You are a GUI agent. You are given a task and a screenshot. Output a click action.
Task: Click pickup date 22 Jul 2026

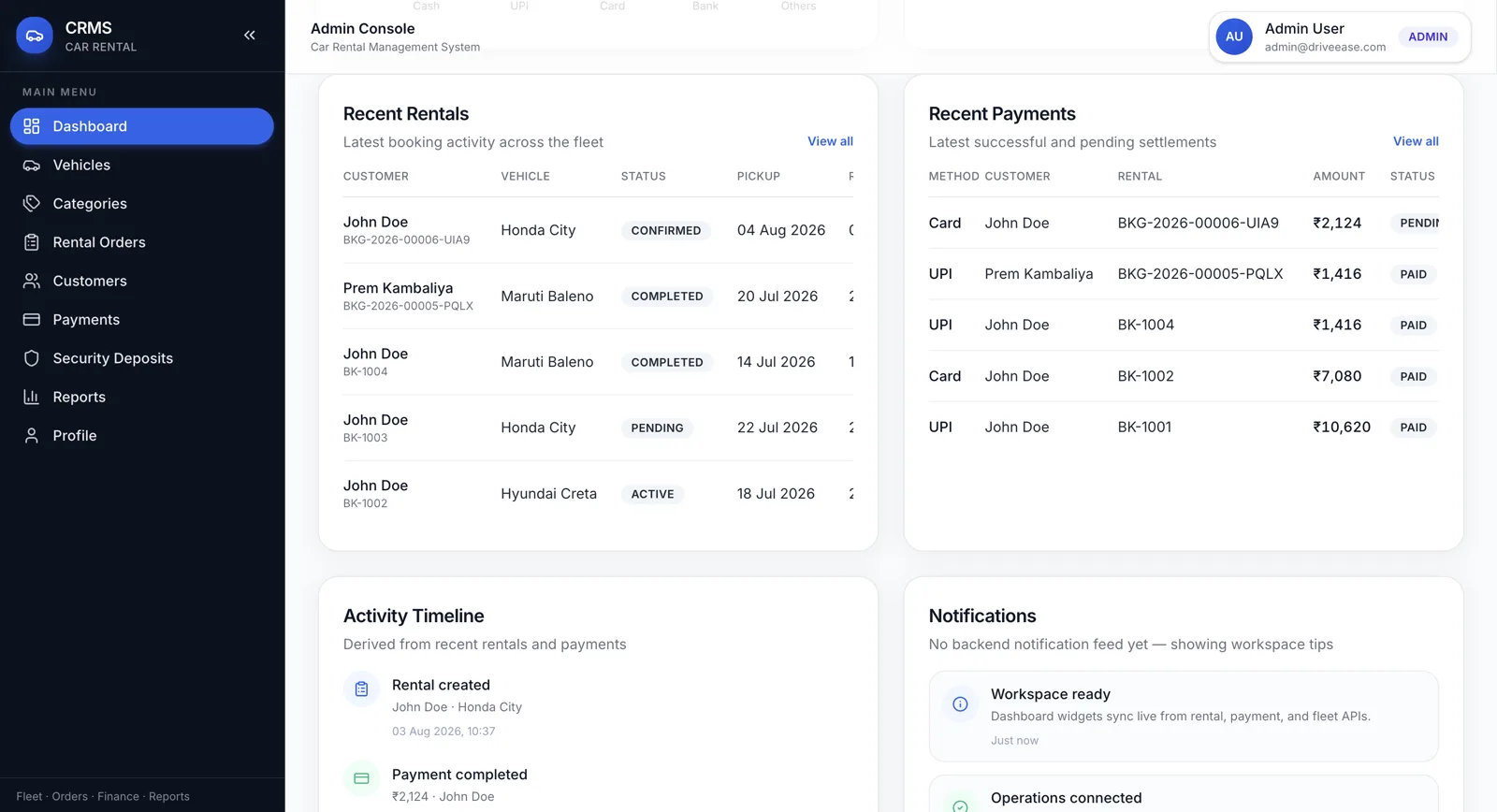(x=778, y=428)
